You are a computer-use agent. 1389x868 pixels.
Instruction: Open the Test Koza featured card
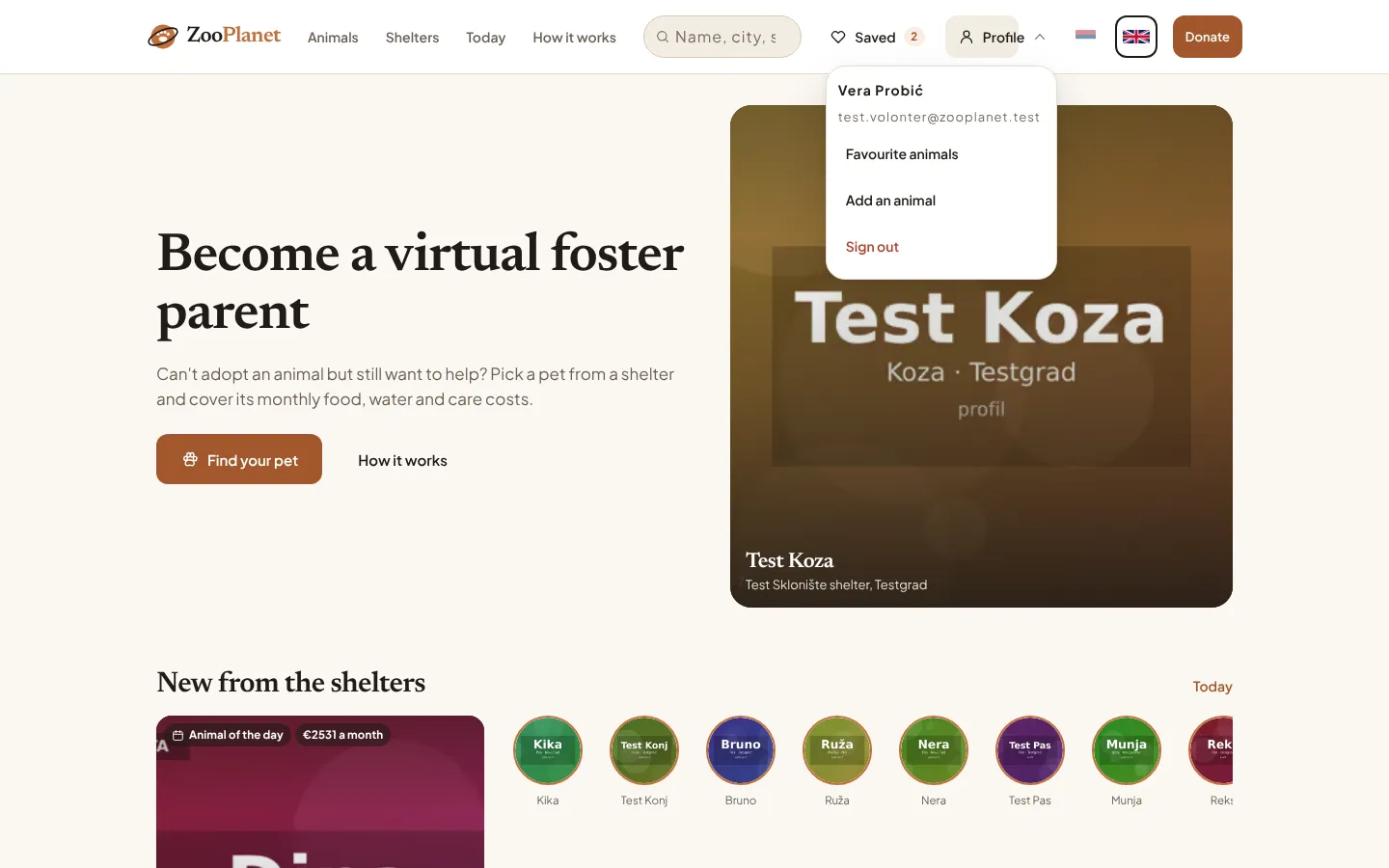click(981, 356)
